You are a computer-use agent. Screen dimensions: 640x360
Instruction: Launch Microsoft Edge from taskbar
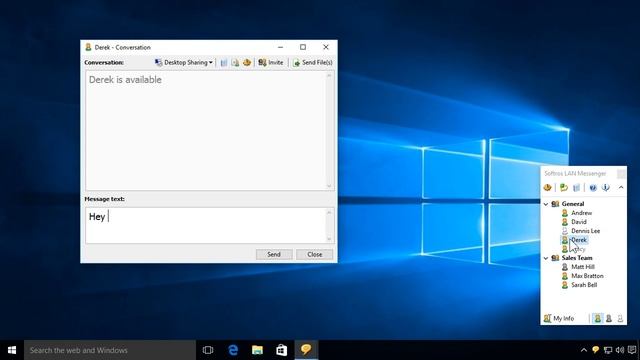click(x=233, y=350)
